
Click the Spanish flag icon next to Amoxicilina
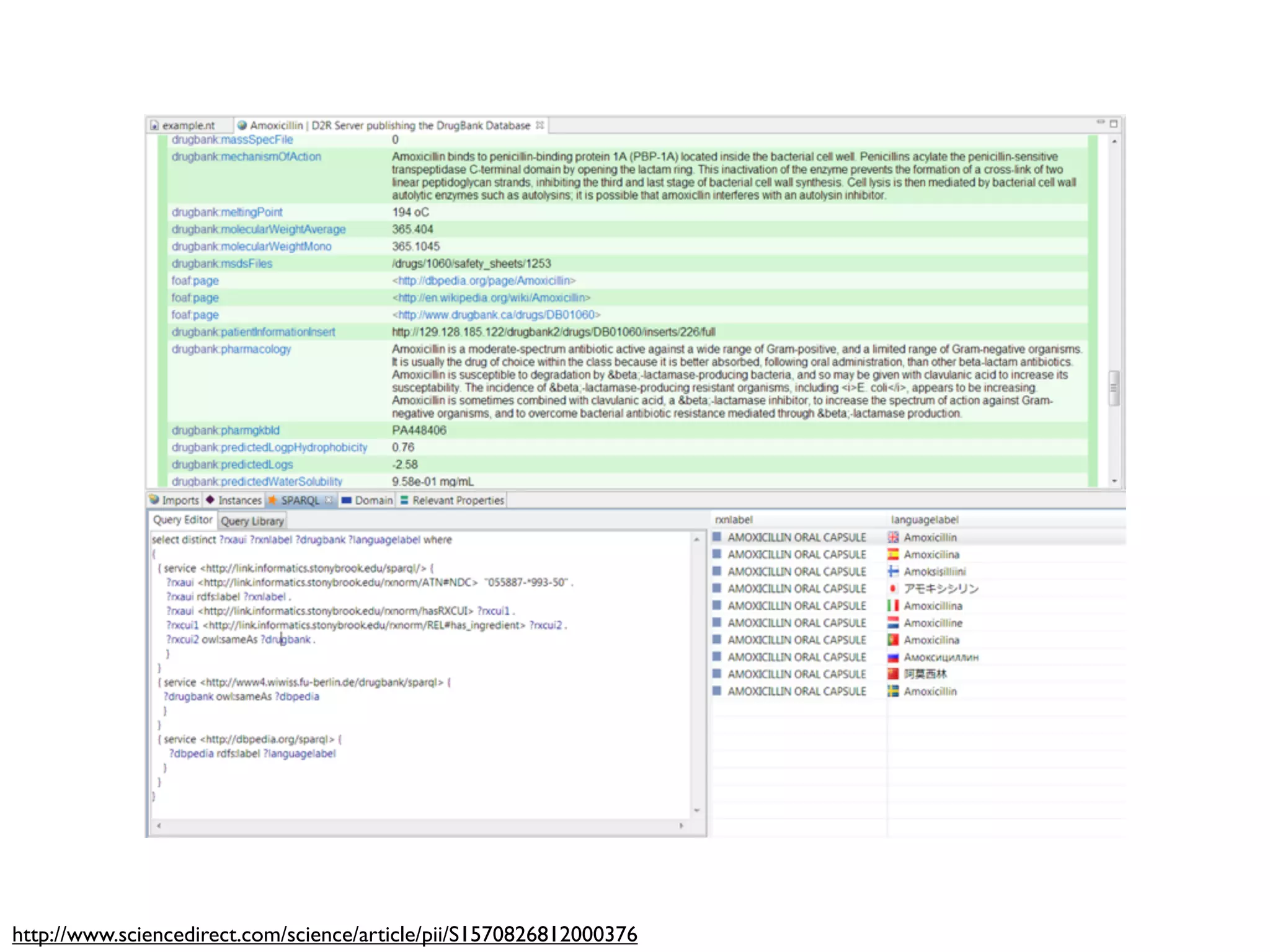pyautogui.click(x=893, y=555)
